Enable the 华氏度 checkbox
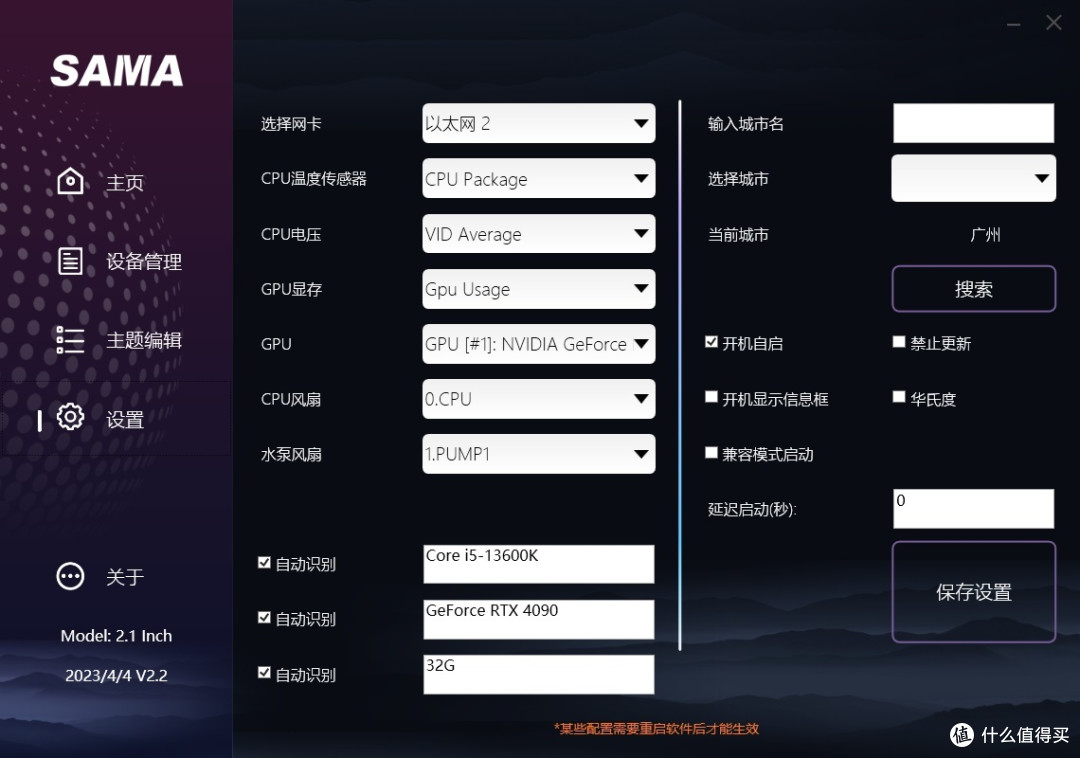Screen dimensions: 1080x758 point(899,397)
